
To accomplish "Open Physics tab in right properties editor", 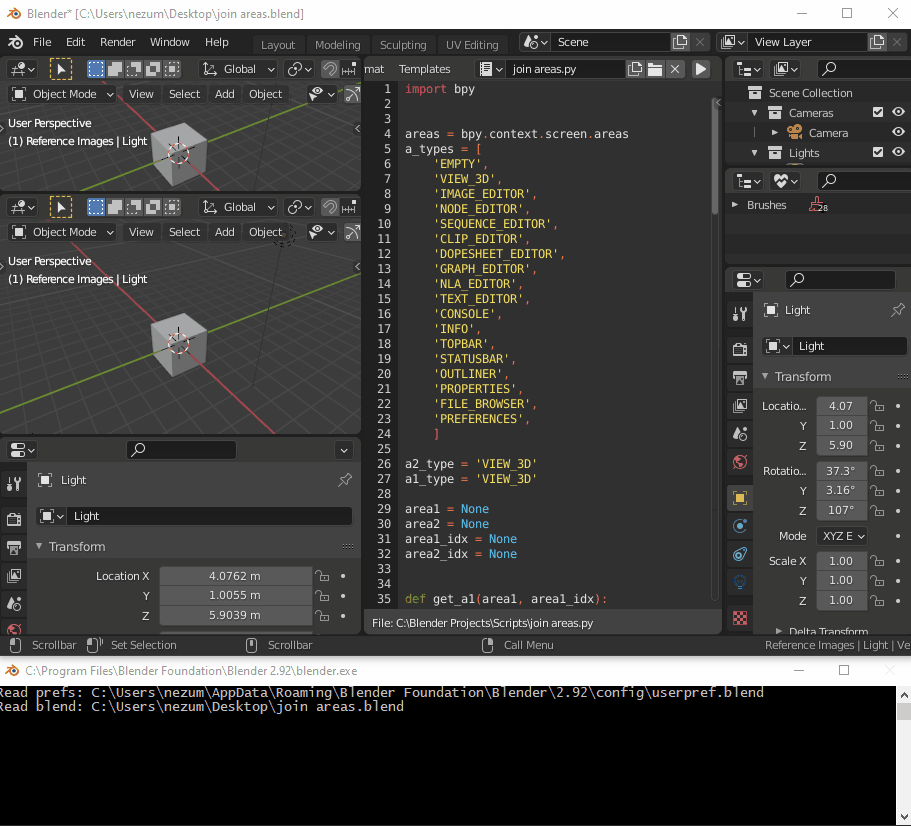I will click(740, 526).
